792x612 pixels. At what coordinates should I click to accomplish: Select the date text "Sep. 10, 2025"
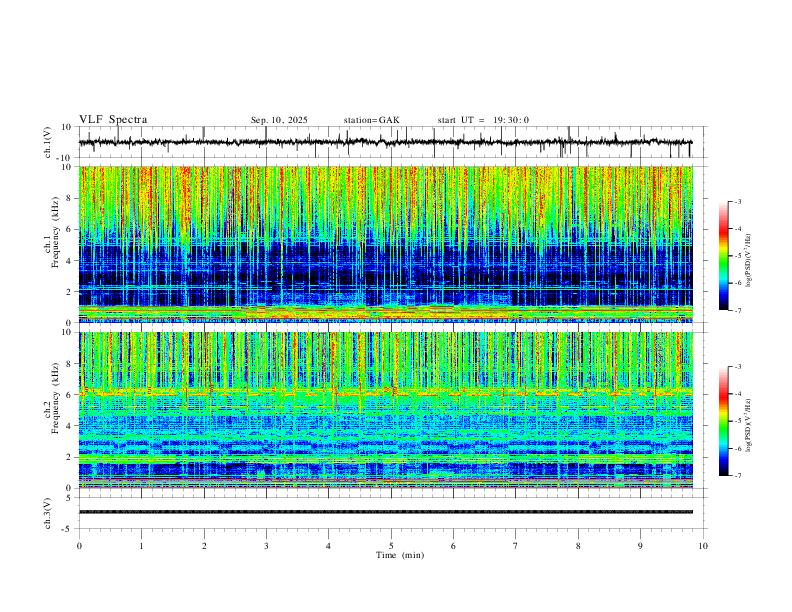coord(279,120)
